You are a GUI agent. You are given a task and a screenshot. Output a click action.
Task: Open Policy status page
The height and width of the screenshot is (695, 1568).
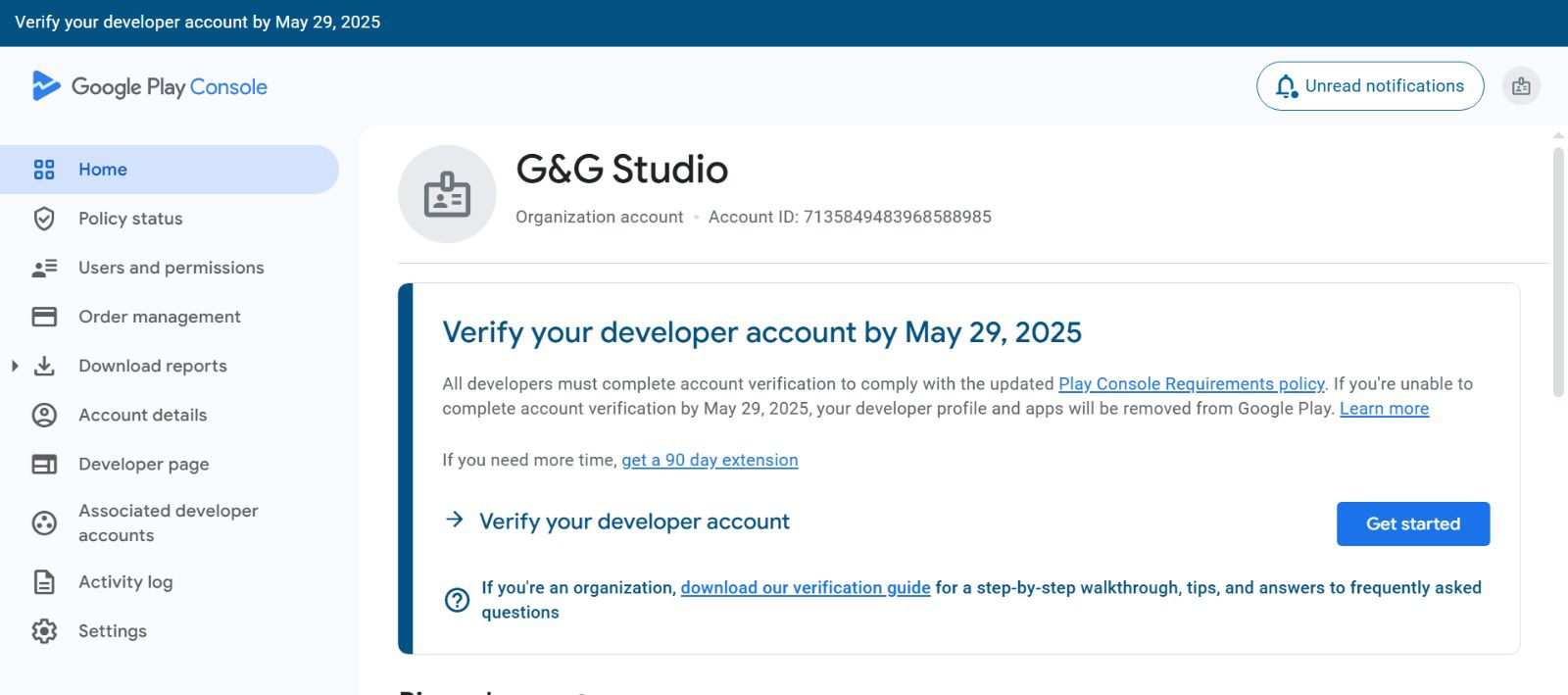169,219
